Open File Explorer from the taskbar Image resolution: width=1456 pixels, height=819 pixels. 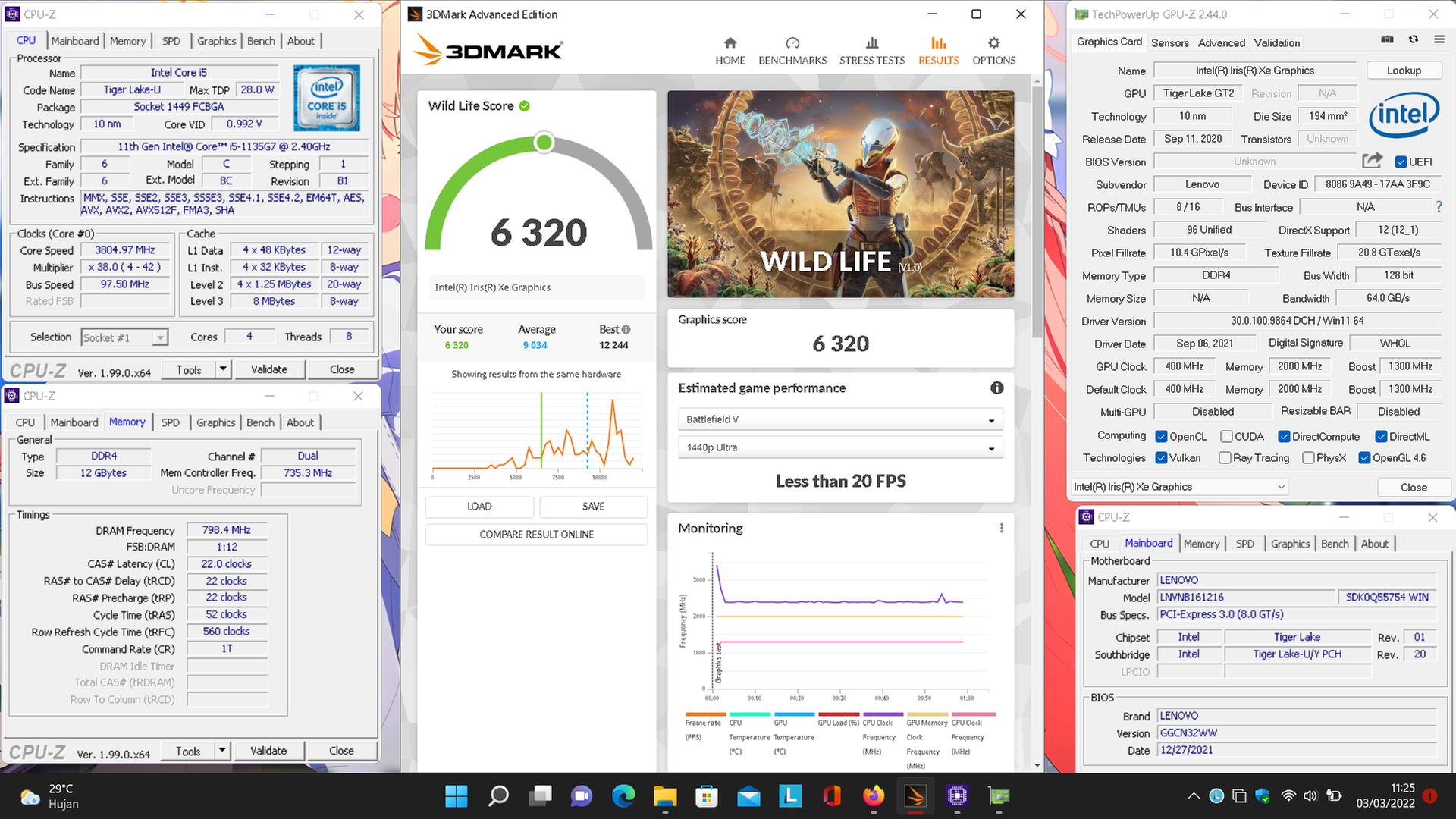pyautogui.click(x=665, y=795)
